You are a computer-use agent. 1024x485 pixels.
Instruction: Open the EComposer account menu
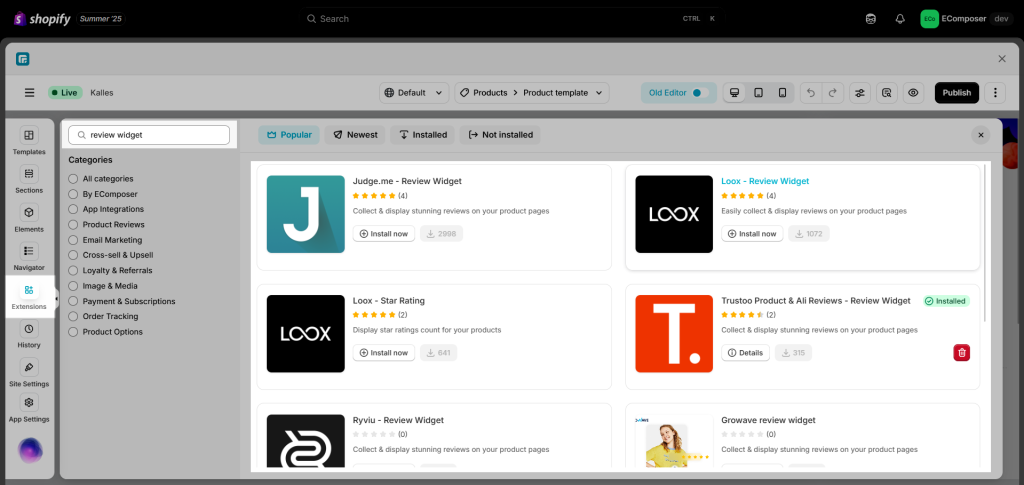click(x=965, y=19)
